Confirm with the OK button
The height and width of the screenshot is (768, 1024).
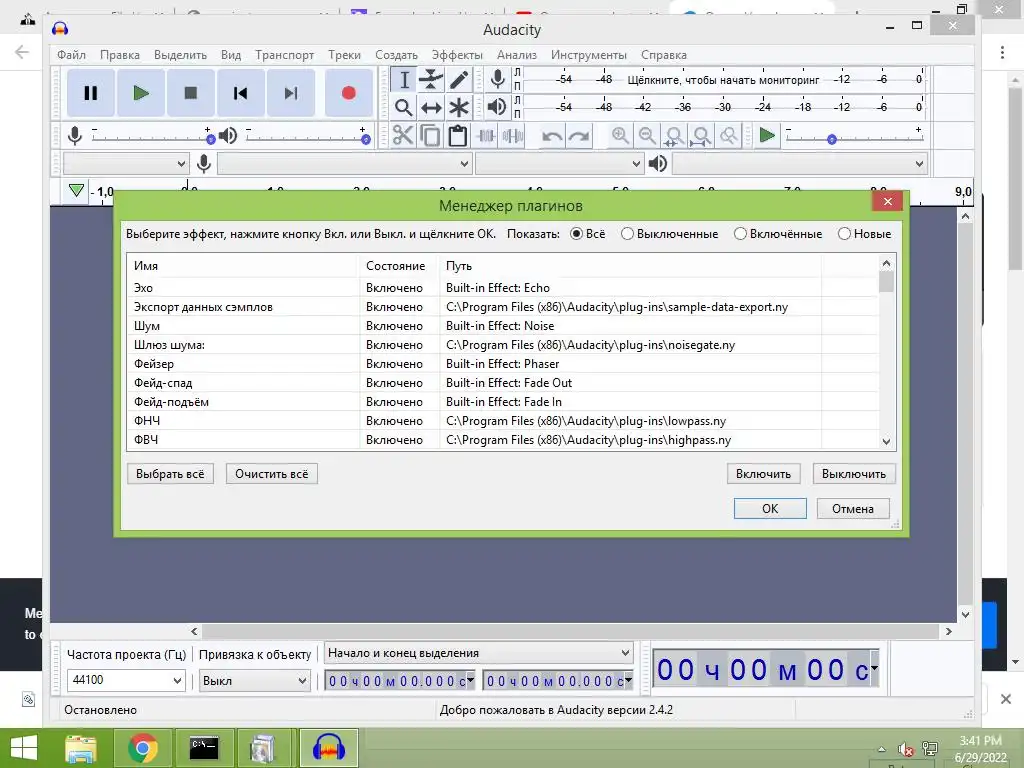(770, 509)
